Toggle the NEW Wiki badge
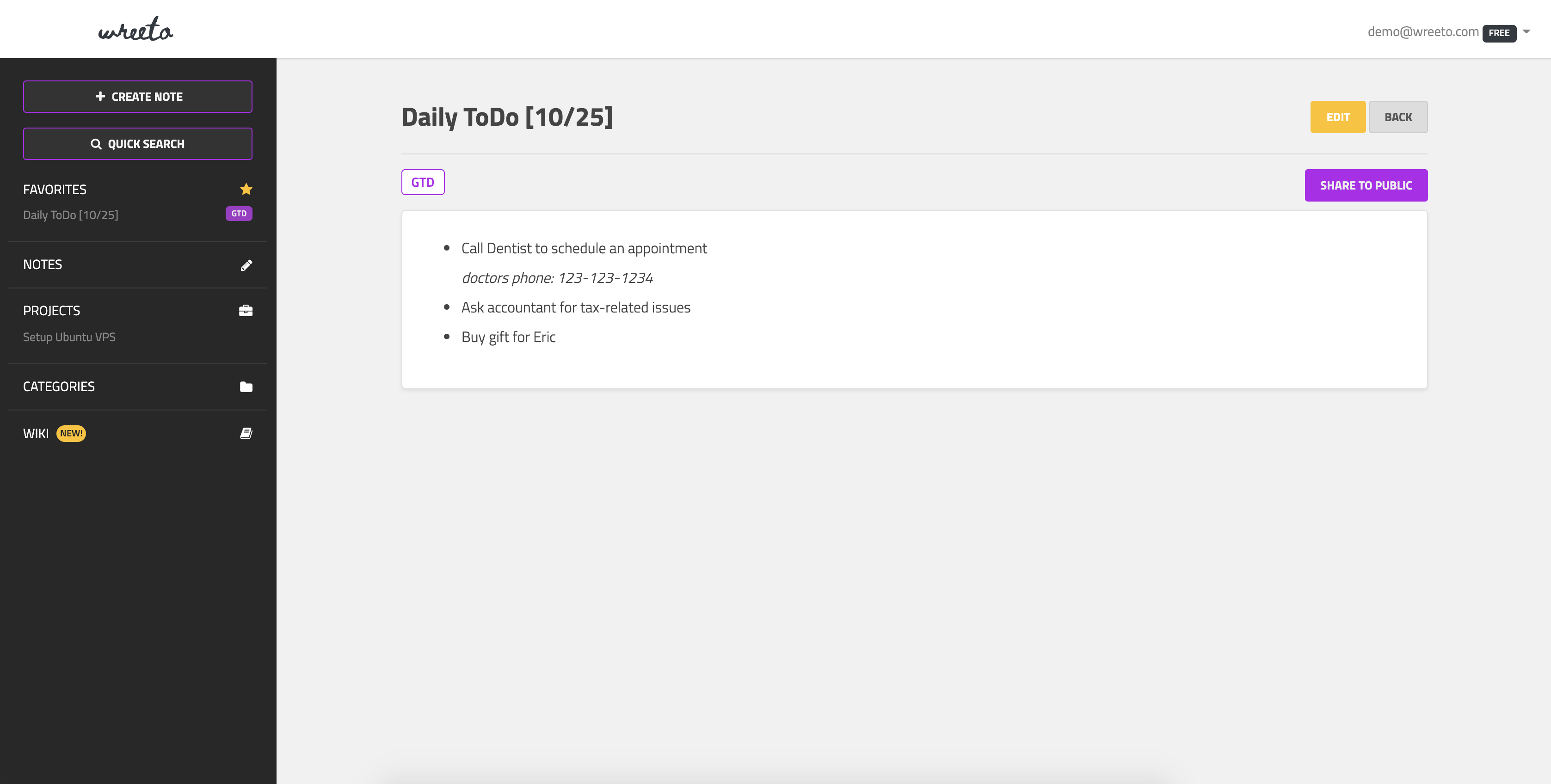Viewport: 1551px width, 784px height. [x=71, y=433]
